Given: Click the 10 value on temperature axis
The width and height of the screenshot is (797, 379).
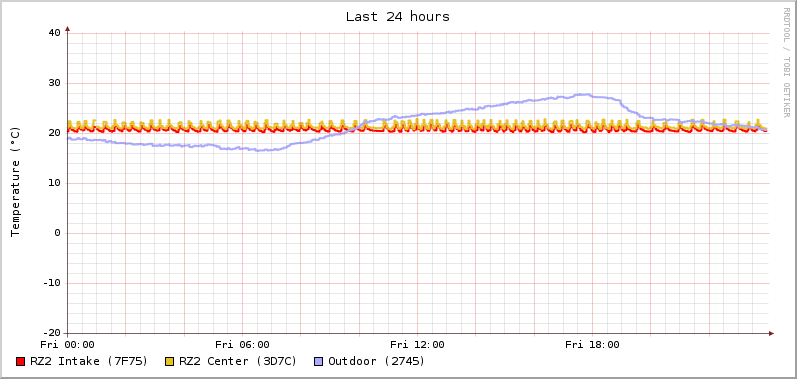Looking at the screenshot, I should coord(54,183).
